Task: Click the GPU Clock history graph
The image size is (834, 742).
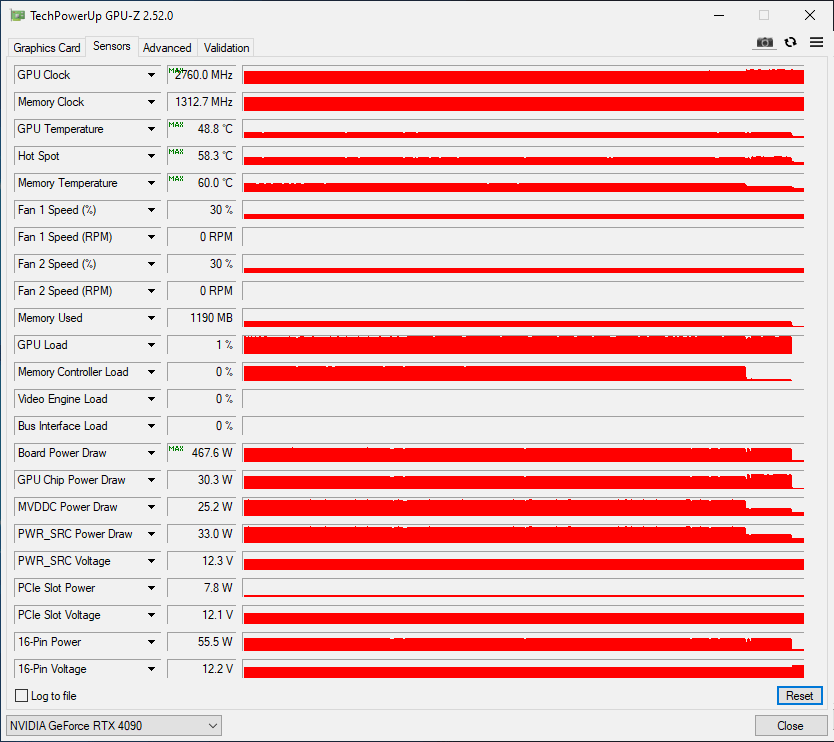Action: pyautogui.click(x=523, y=75)
